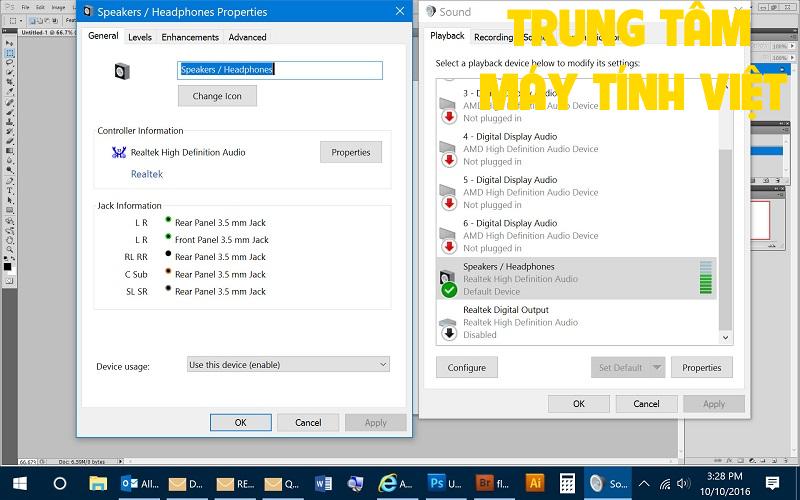This screenshot has height=500, width=800.
Task: Click the Change Icon button
Action: (x=217, y=96)
